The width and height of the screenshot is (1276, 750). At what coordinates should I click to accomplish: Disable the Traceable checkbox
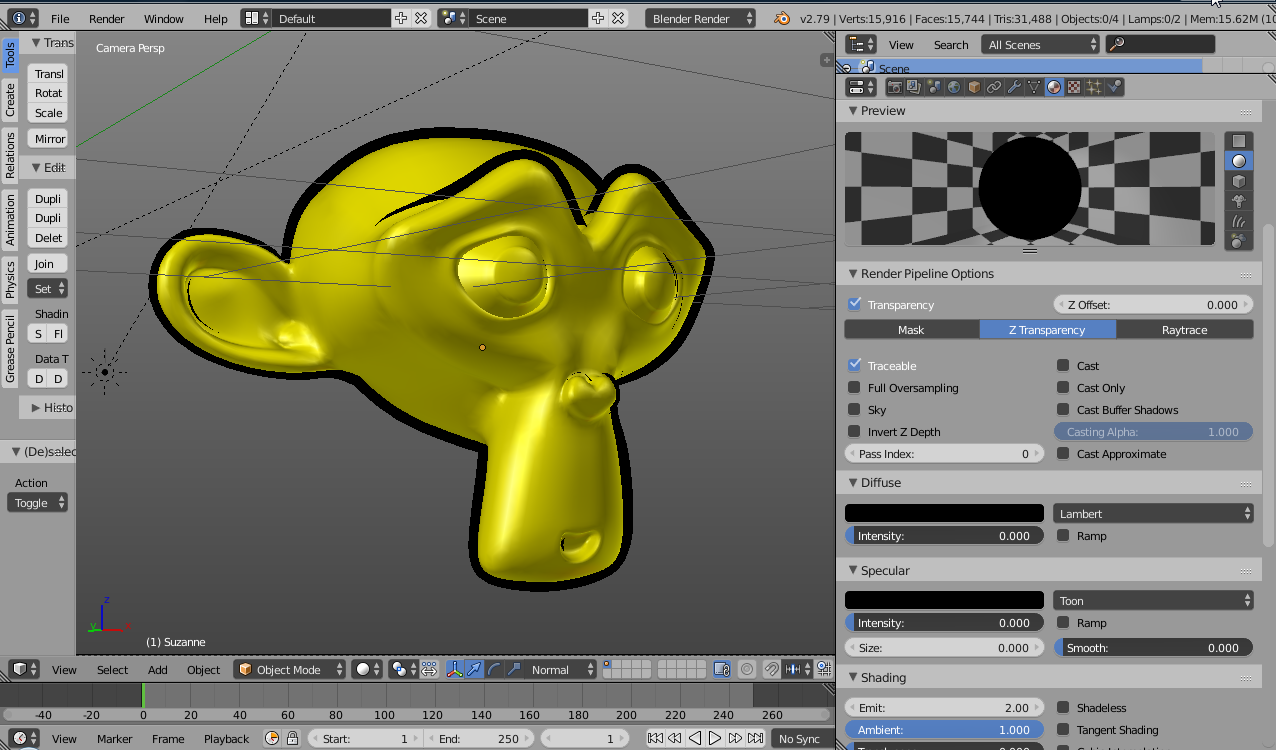click(x=854, y=365)
